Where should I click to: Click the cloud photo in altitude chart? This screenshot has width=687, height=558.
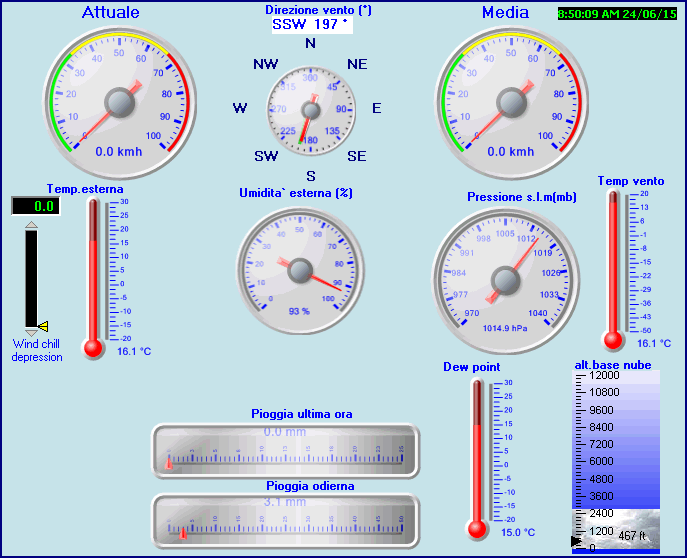(615, 530)
